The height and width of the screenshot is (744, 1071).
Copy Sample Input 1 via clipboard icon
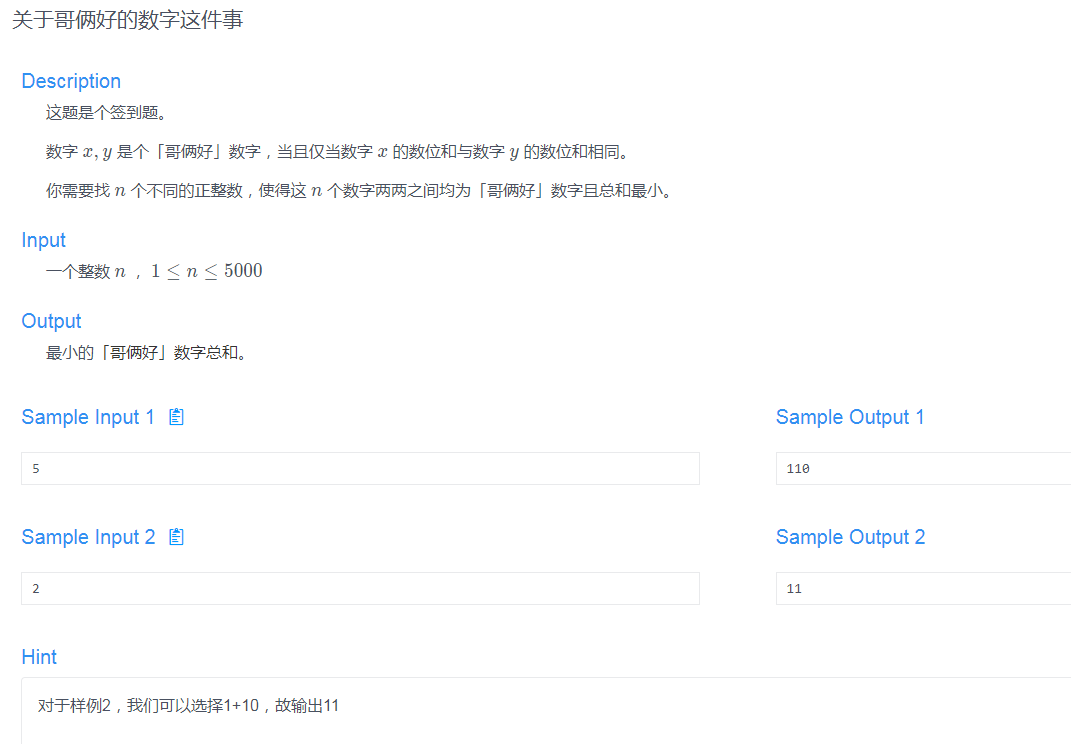[x=176, y=417]
